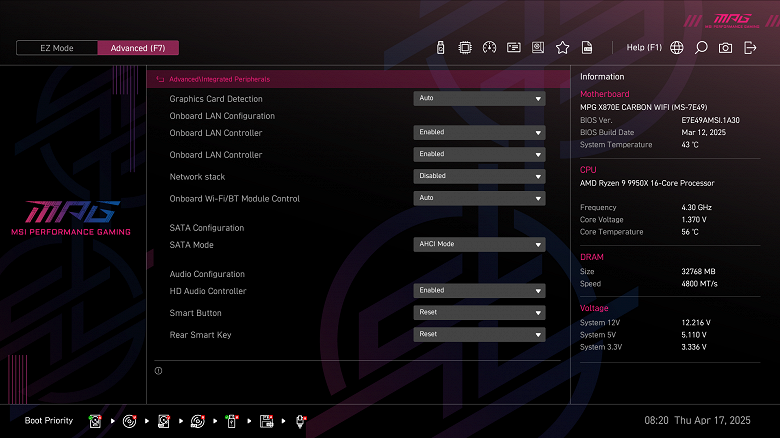Open Help (F1)

point(644,48)
